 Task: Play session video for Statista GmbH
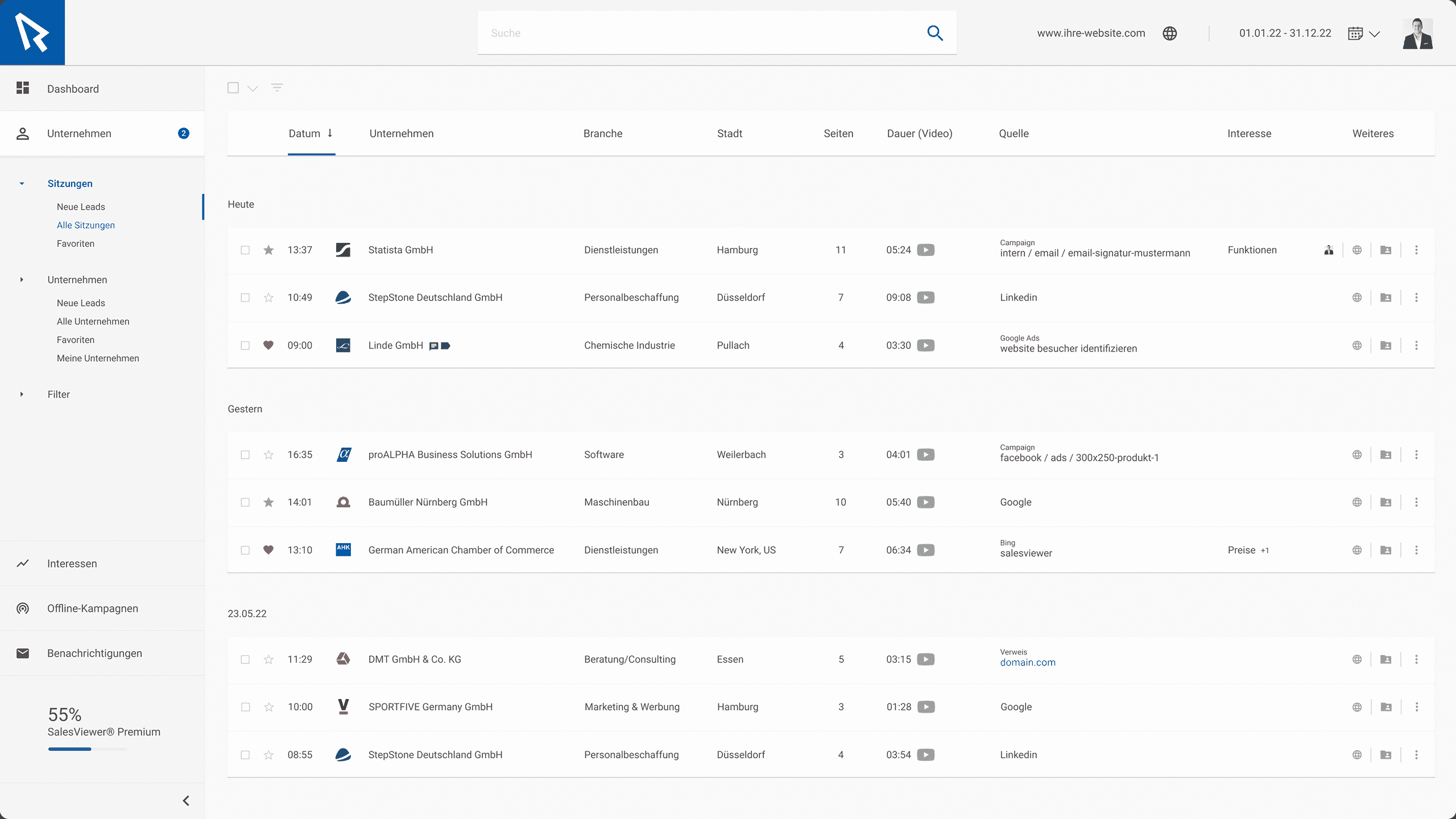pos(925,250)
